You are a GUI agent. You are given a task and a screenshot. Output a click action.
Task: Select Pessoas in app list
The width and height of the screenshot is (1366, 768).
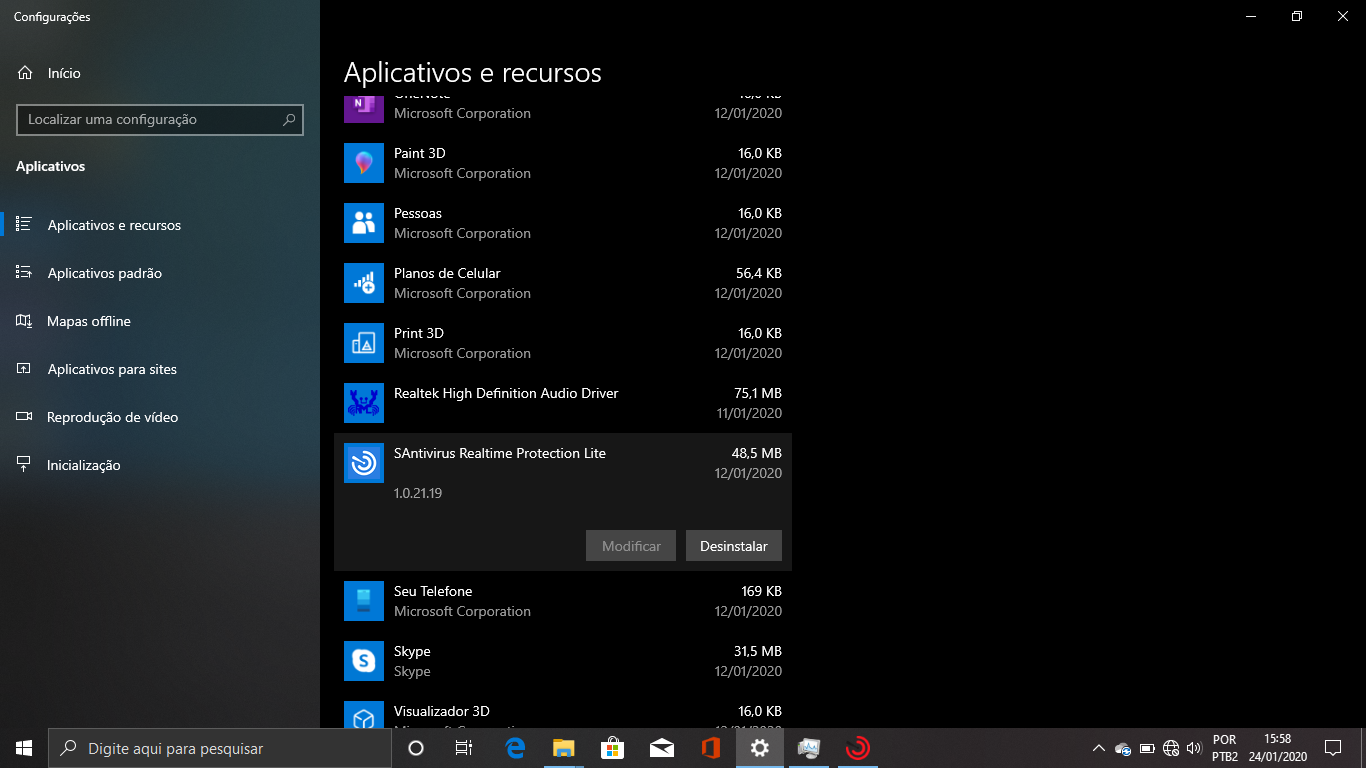point(563,223)
